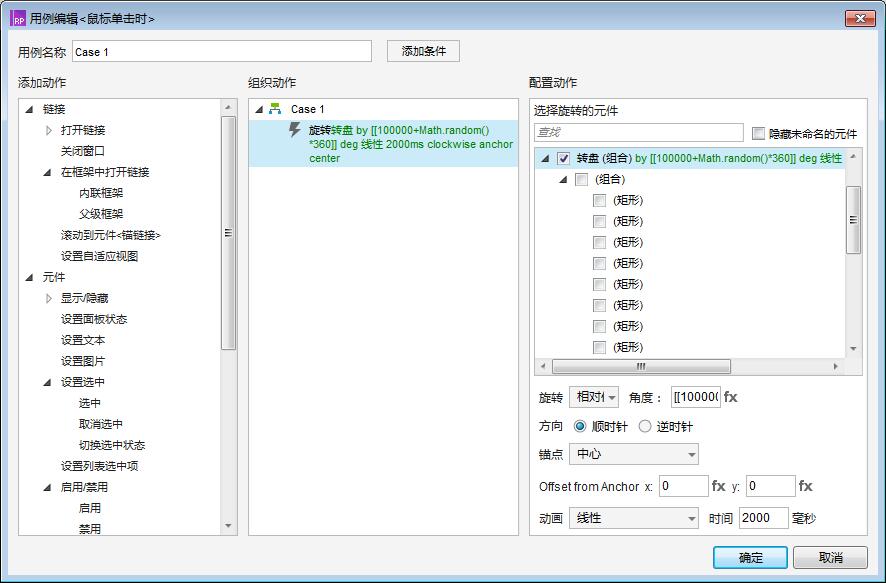Select 设置文本 action

coord(83,340)
